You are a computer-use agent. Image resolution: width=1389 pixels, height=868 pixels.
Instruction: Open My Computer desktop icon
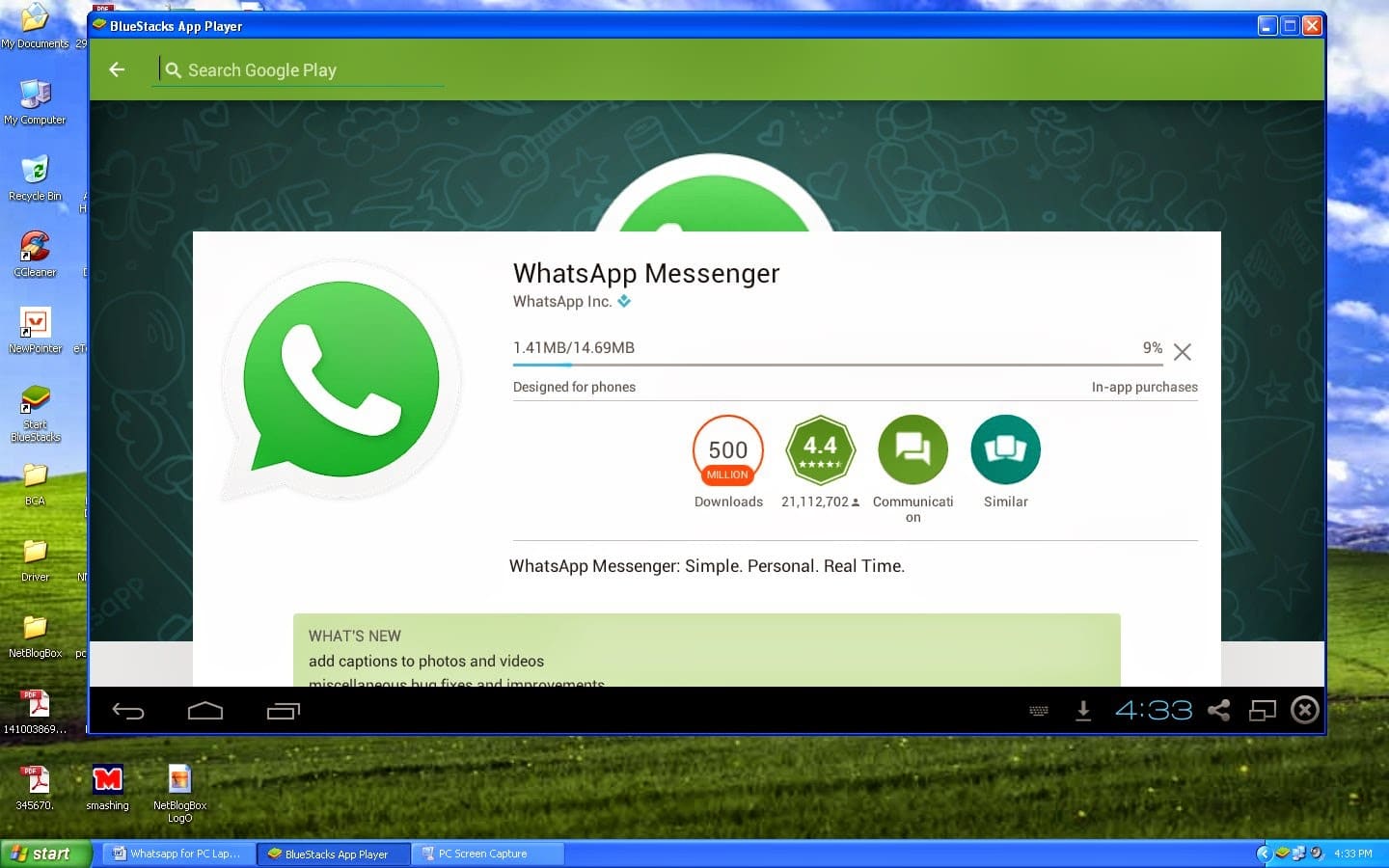[x=35, y=101]
